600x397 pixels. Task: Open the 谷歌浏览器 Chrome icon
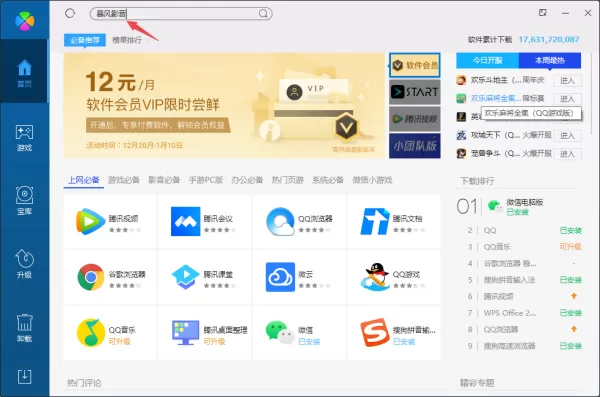pos(90,277)
